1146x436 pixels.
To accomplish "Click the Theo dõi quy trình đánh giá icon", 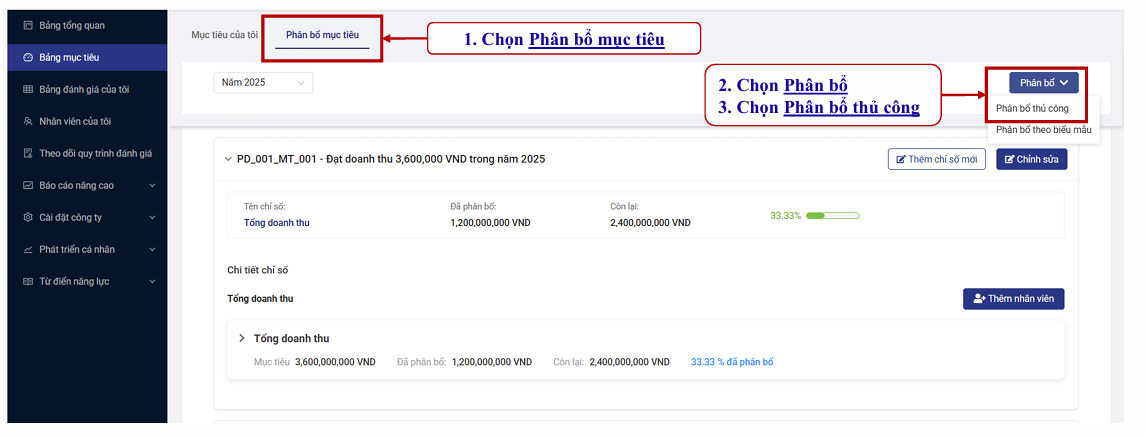I will (x=28, y=153).
